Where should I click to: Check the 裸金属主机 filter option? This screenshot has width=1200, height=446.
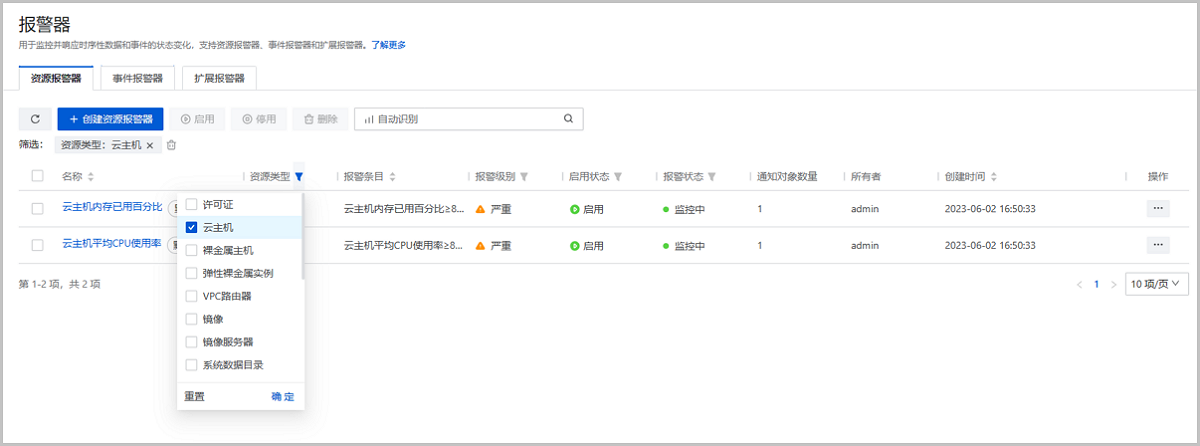(192, 250)
